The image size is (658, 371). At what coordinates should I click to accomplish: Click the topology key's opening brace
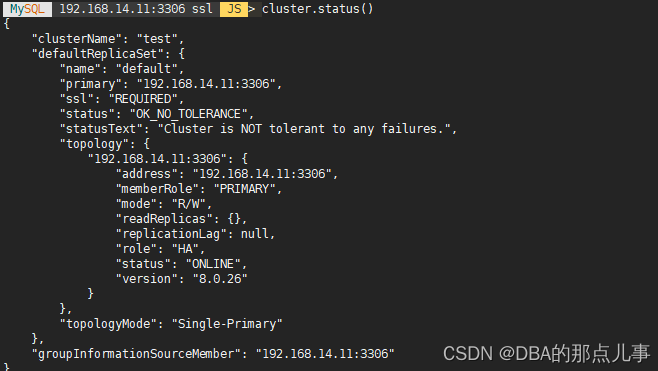(x=146, y=144)
